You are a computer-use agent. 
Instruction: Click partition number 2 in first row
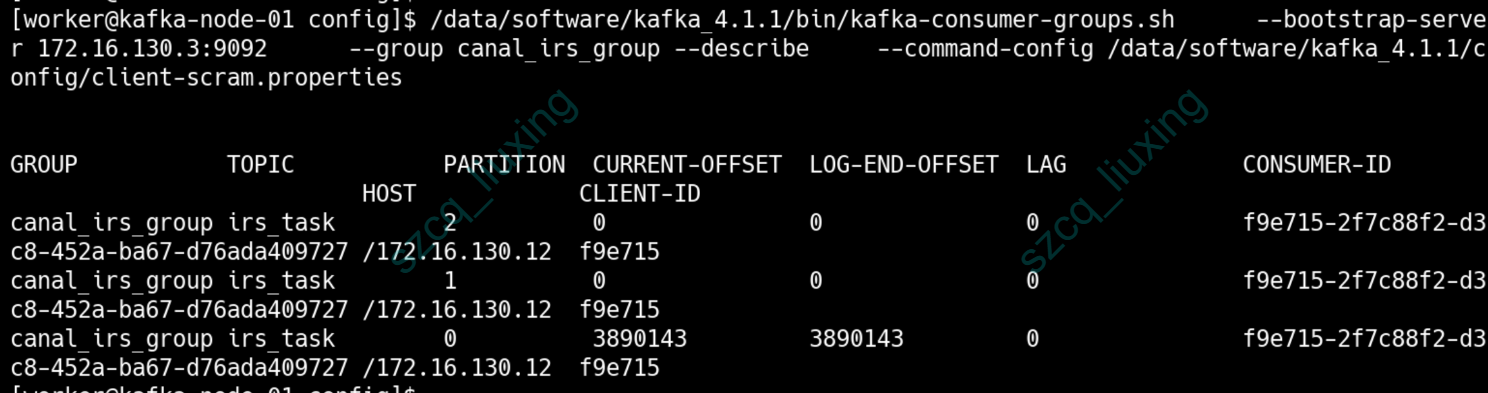click(450, 223)
